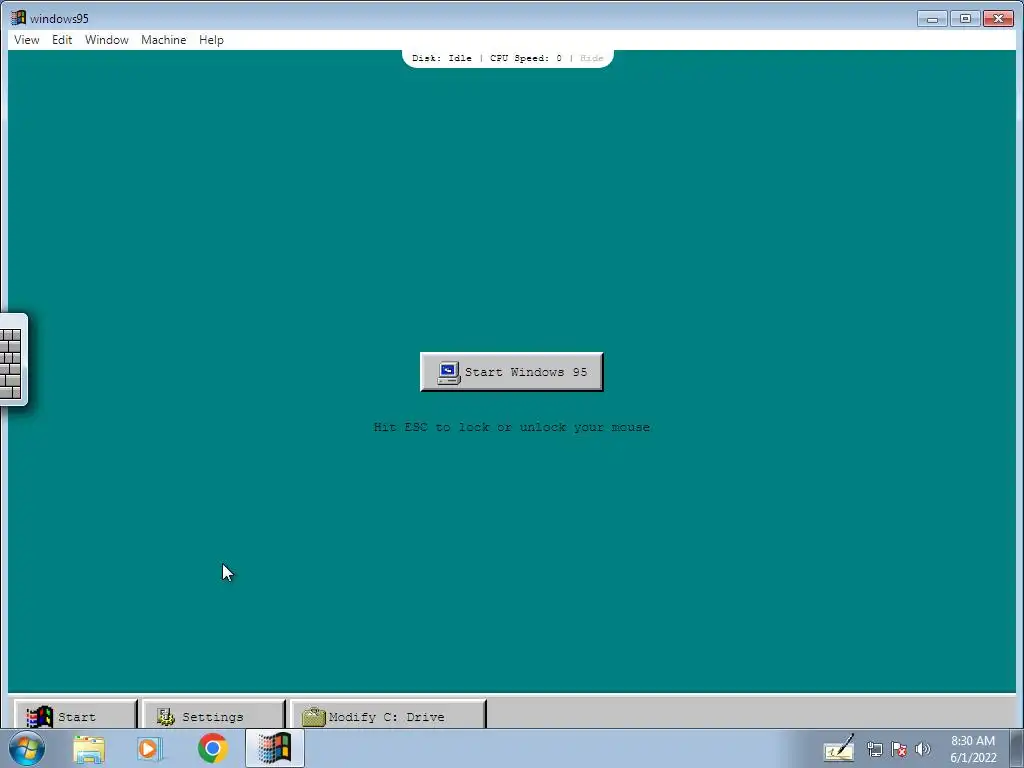The width and height of the screenshot is (1024, 768).
Task: Click the network status tray icon
Action: pyautogui.click(x=874, y=750)
